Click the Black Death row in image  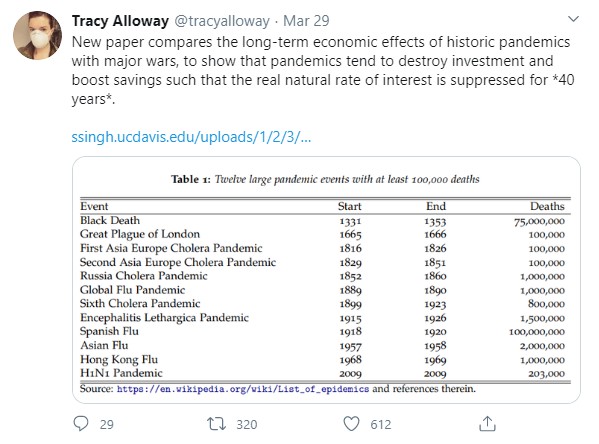pyautogui.click(x=322, y=221)
